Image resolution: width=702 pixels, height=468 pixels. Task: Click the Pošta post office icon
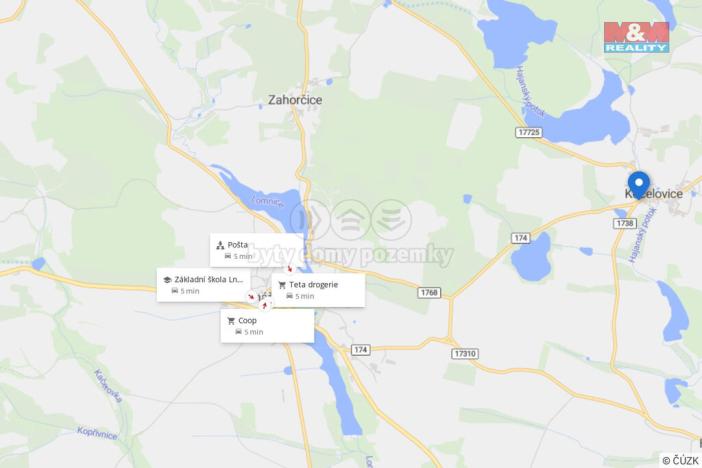coord(220,245)
